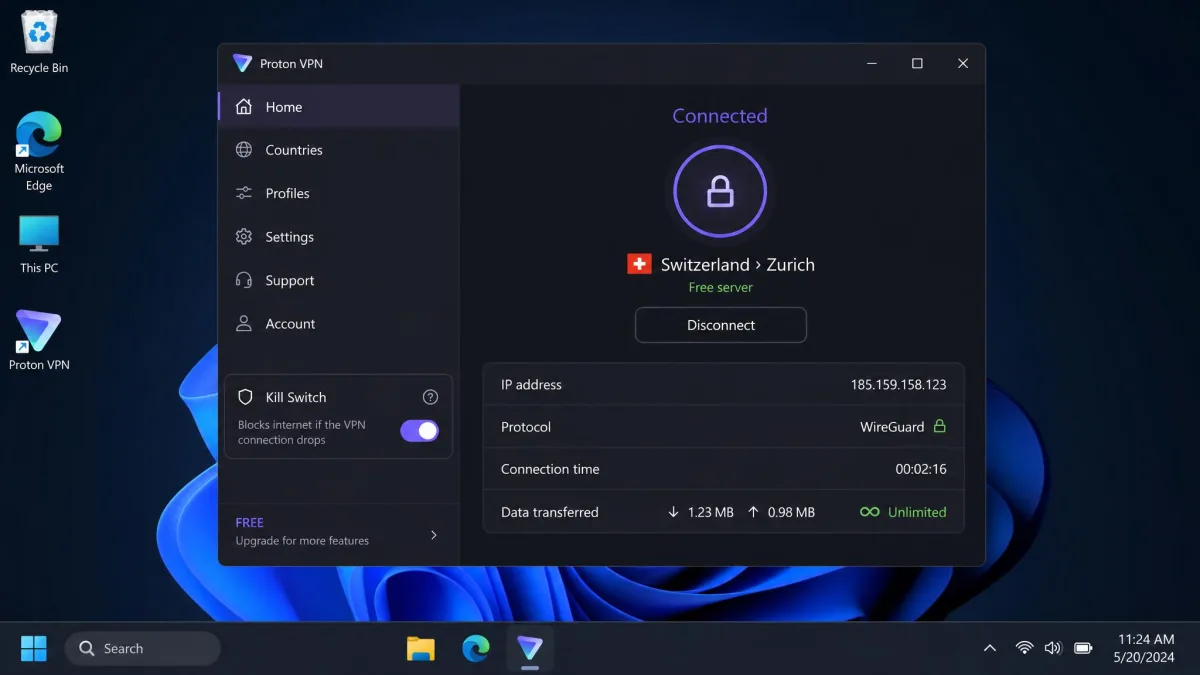Open the Wi-Fi network tray icon
The image size is (1200, 675).
pos(1024,648)
